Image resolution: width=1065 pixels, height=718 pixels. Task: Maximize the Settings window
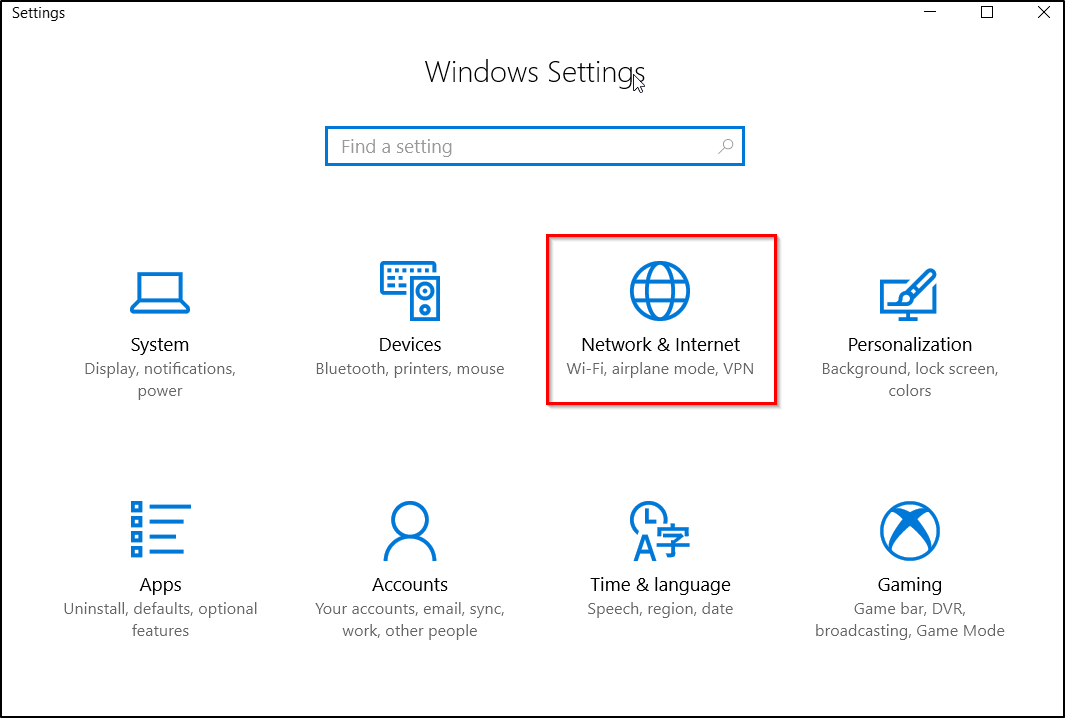click(x=987, y=12)
